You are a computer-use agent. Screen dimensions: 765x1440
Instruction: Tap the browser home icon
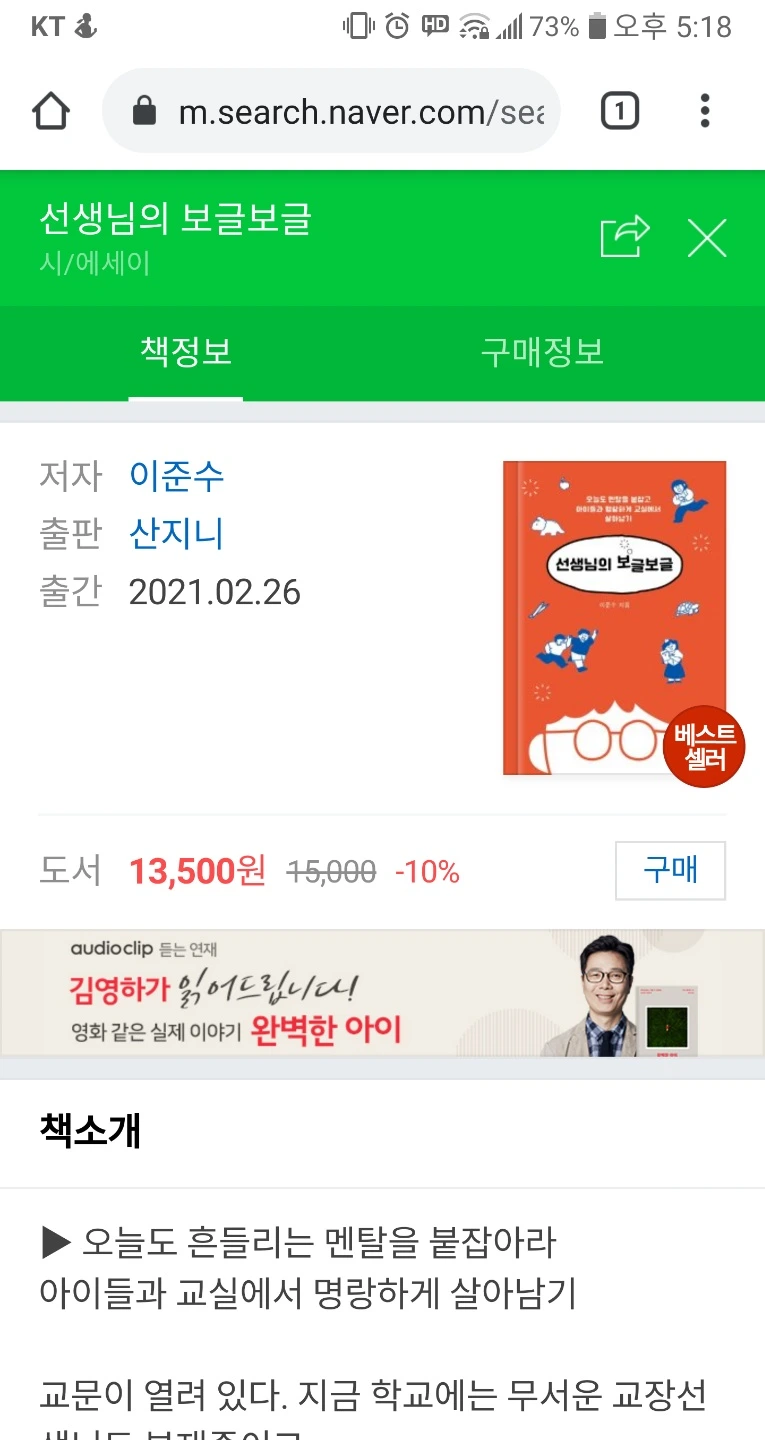(x=51, y=111)
